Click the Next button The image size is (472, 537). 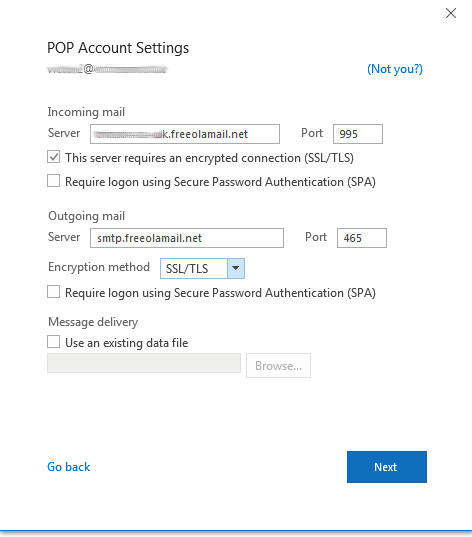[x=387, y=467]
